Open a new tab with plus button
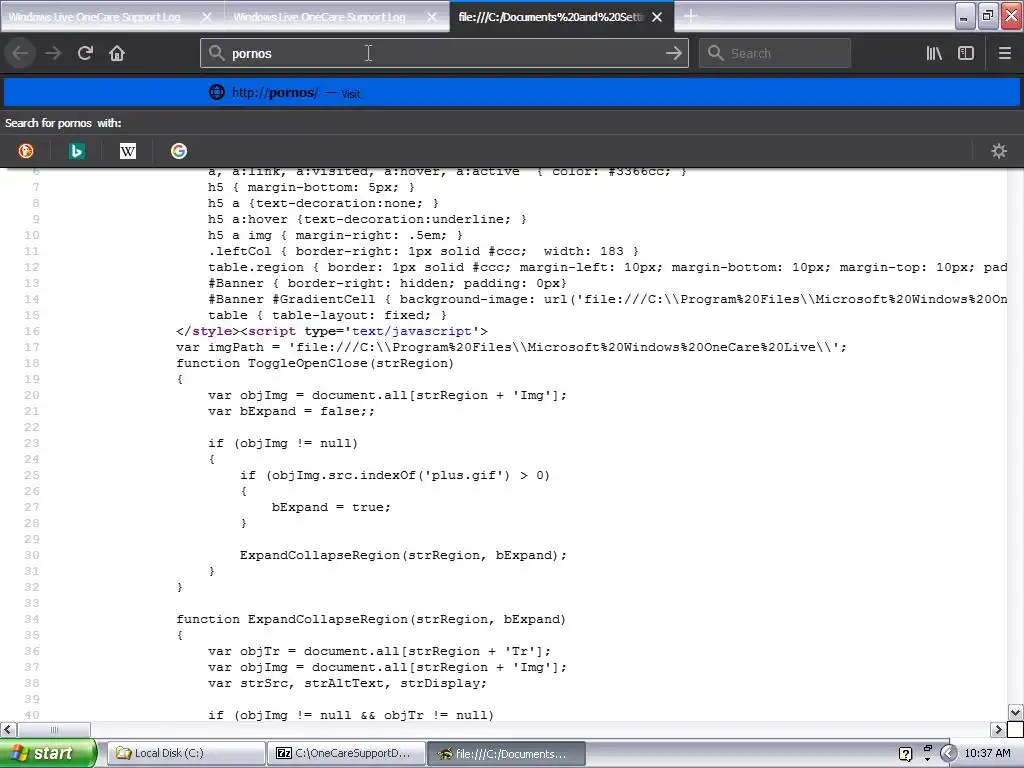The width and height of the screenshot is (1024, 768). pos(691,16)
